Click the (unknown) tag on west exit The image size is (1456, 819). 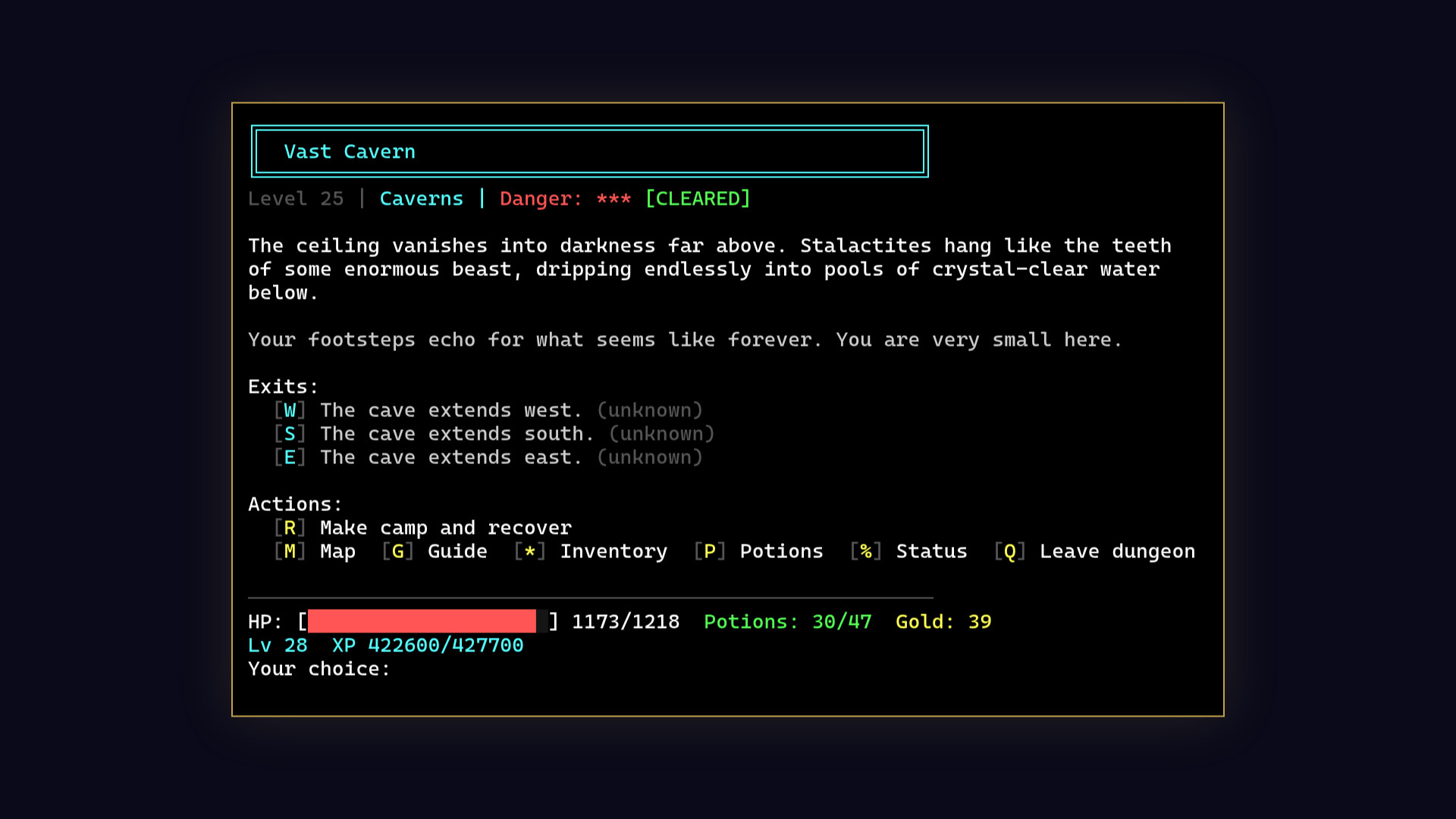pos(650,410)
